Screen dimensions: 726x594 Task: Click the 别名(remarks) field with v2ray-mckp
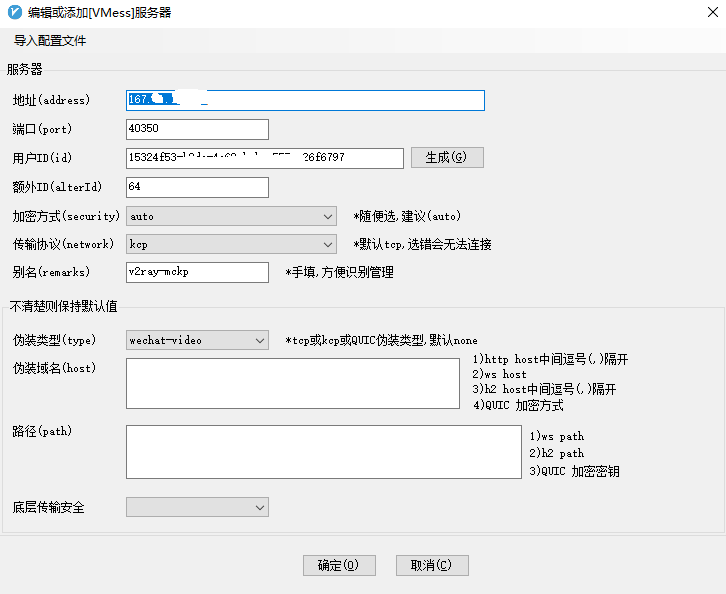[x=197, y=272]
